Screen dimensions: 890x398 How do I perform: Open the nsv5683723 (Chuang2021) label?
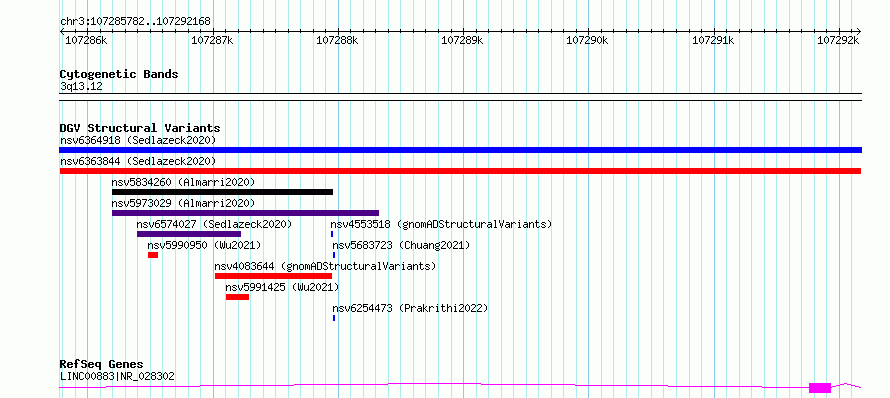coord(401,245)
